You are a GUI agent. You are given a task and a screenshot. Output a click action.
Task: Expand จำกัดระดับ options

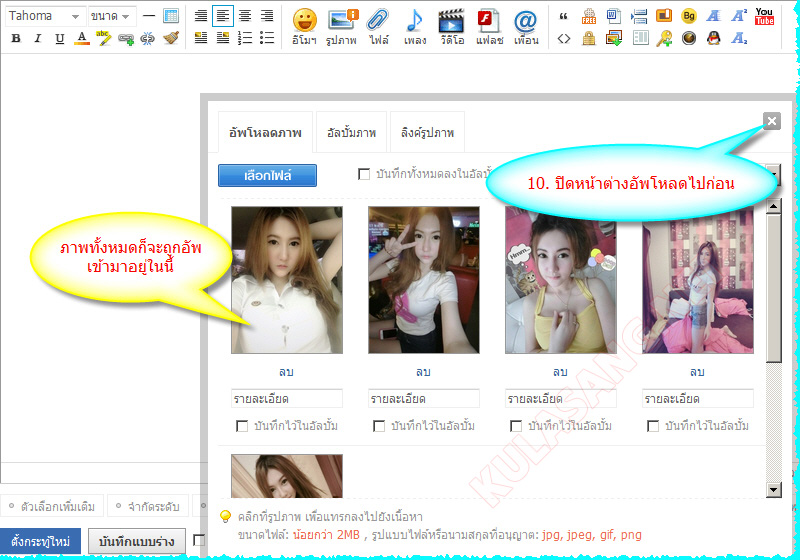coord(148,506)
